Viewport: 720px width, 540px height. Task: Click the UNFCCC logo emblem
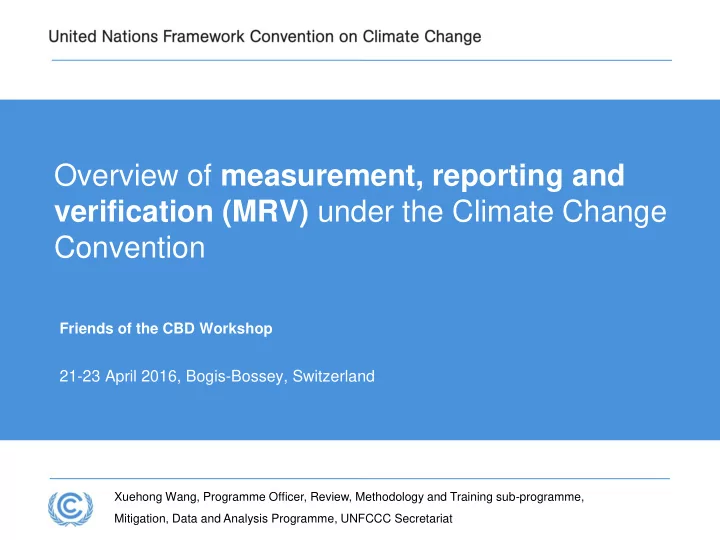71,508
